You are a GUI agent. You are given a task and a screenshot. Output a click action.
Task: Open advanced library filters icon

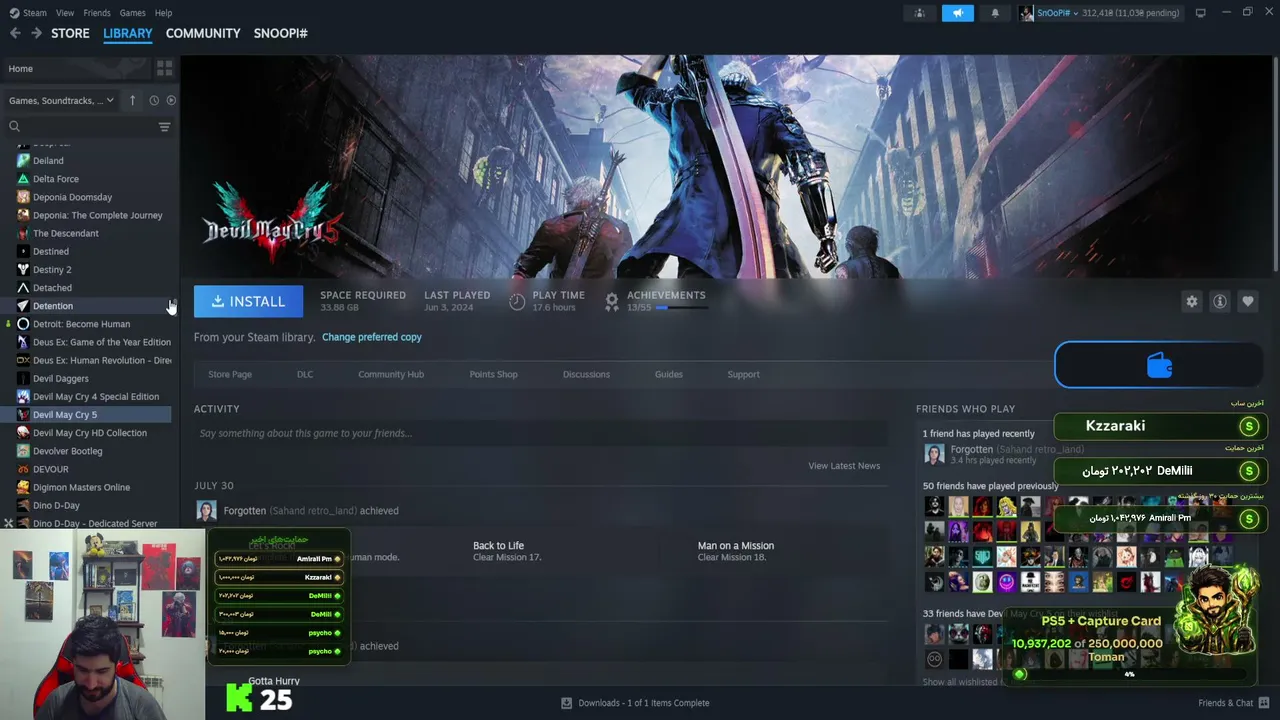click(x=164, y=126)
